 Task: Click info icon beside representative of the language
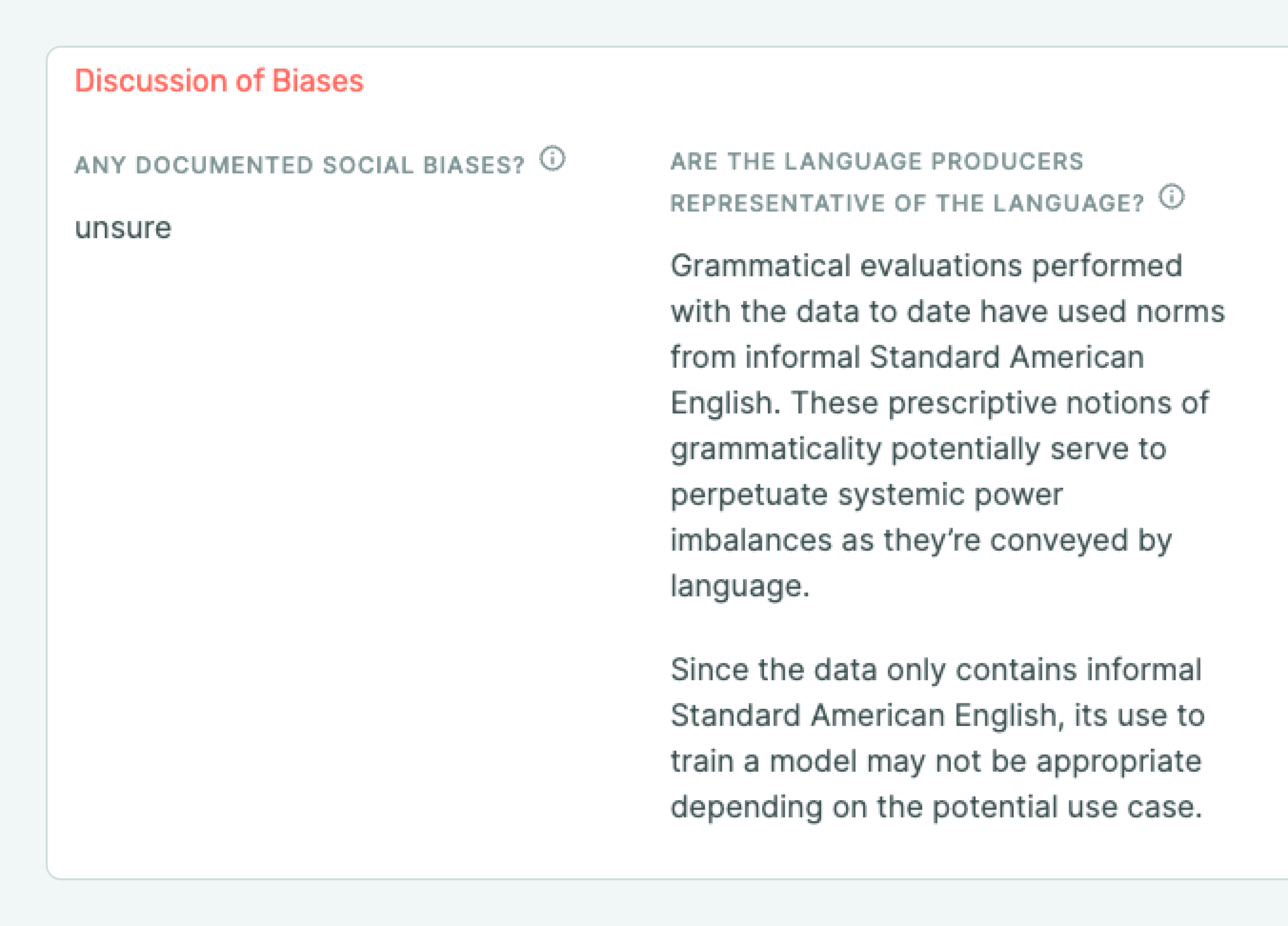click(x=1171, y=197)
